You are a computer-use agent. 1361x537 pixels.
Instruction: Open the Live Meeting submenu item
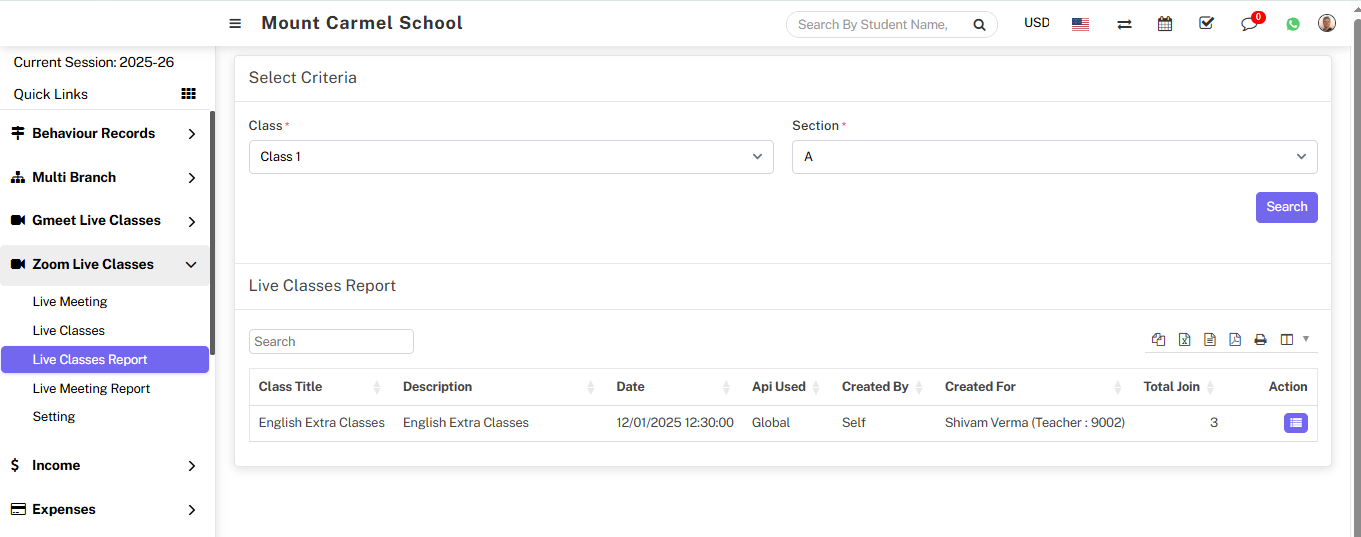pyautogui.click(x=70, y=301)
